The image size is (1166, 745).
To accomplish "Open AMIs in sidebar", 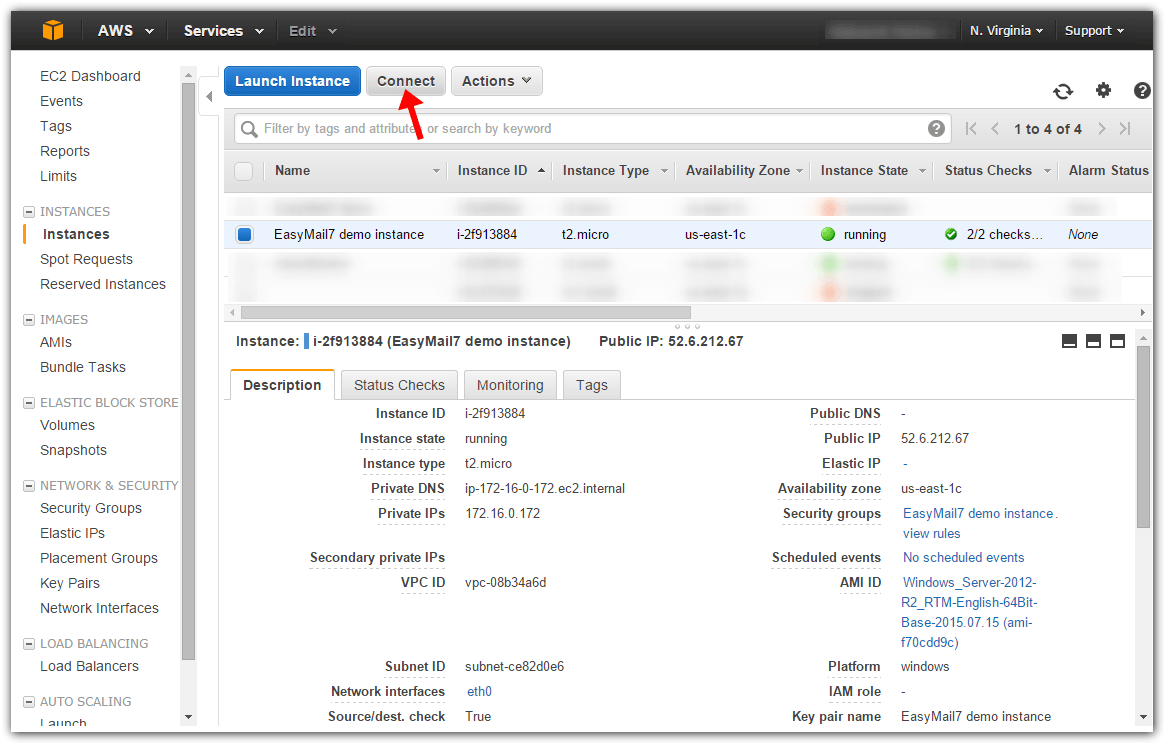I will click(x=56, y=343).
